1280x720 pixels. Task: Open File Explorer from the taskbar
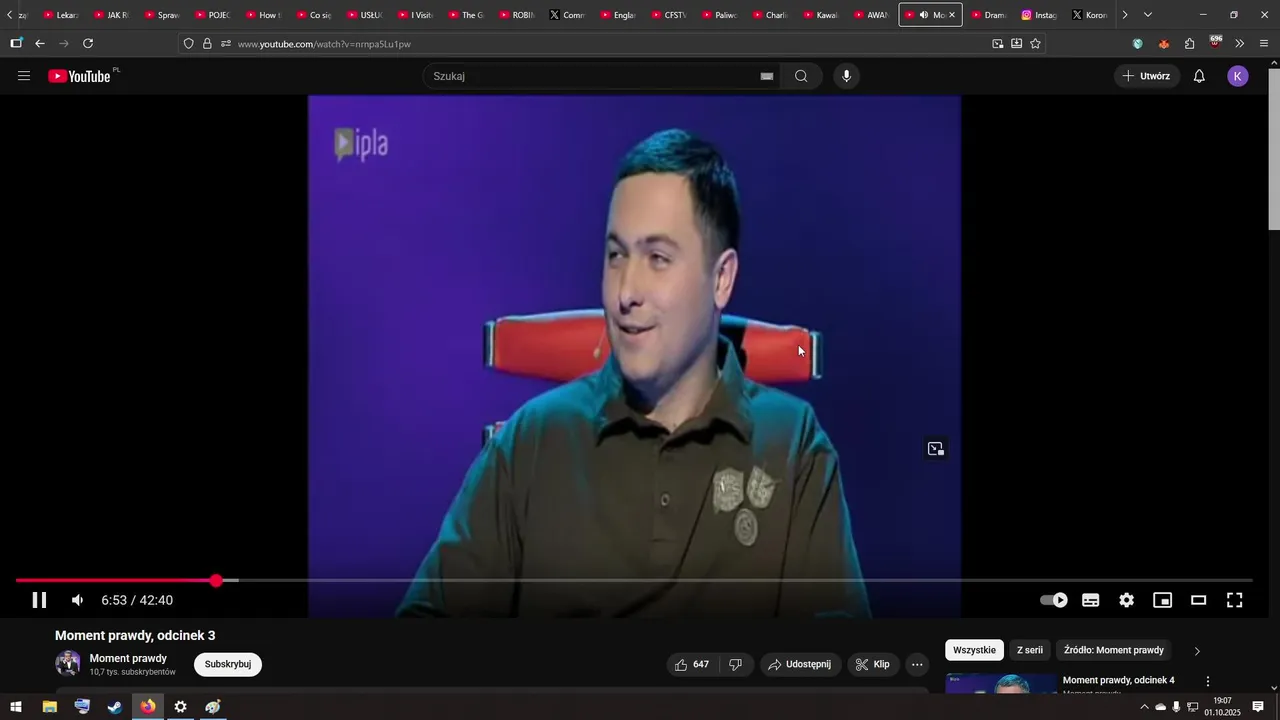[49, 707]
